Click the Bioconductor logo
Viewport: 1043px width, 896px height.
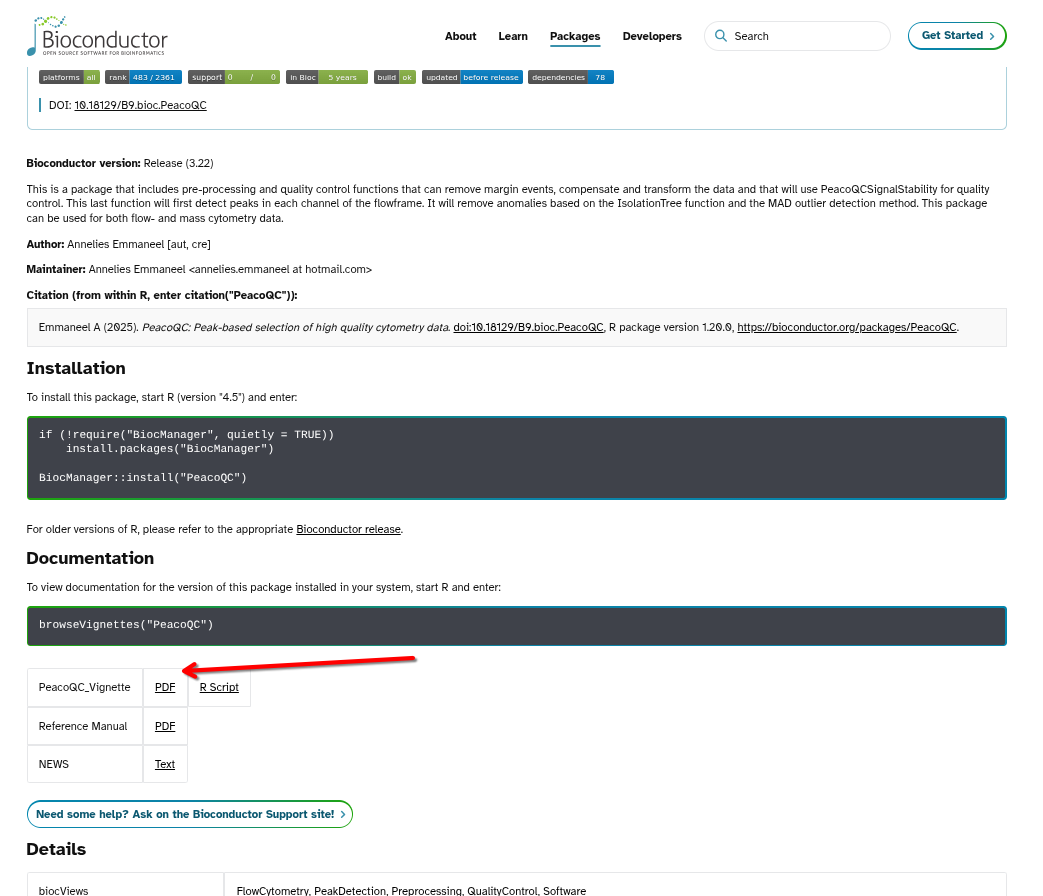(x=97, y=36)
